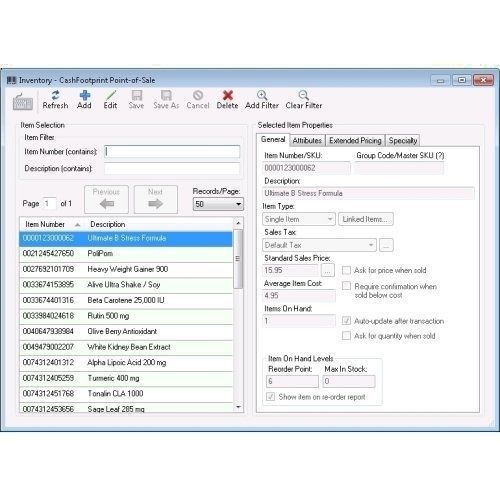Enable Ask for price when sold
This screenshot has height=500, width=500.
346,270
